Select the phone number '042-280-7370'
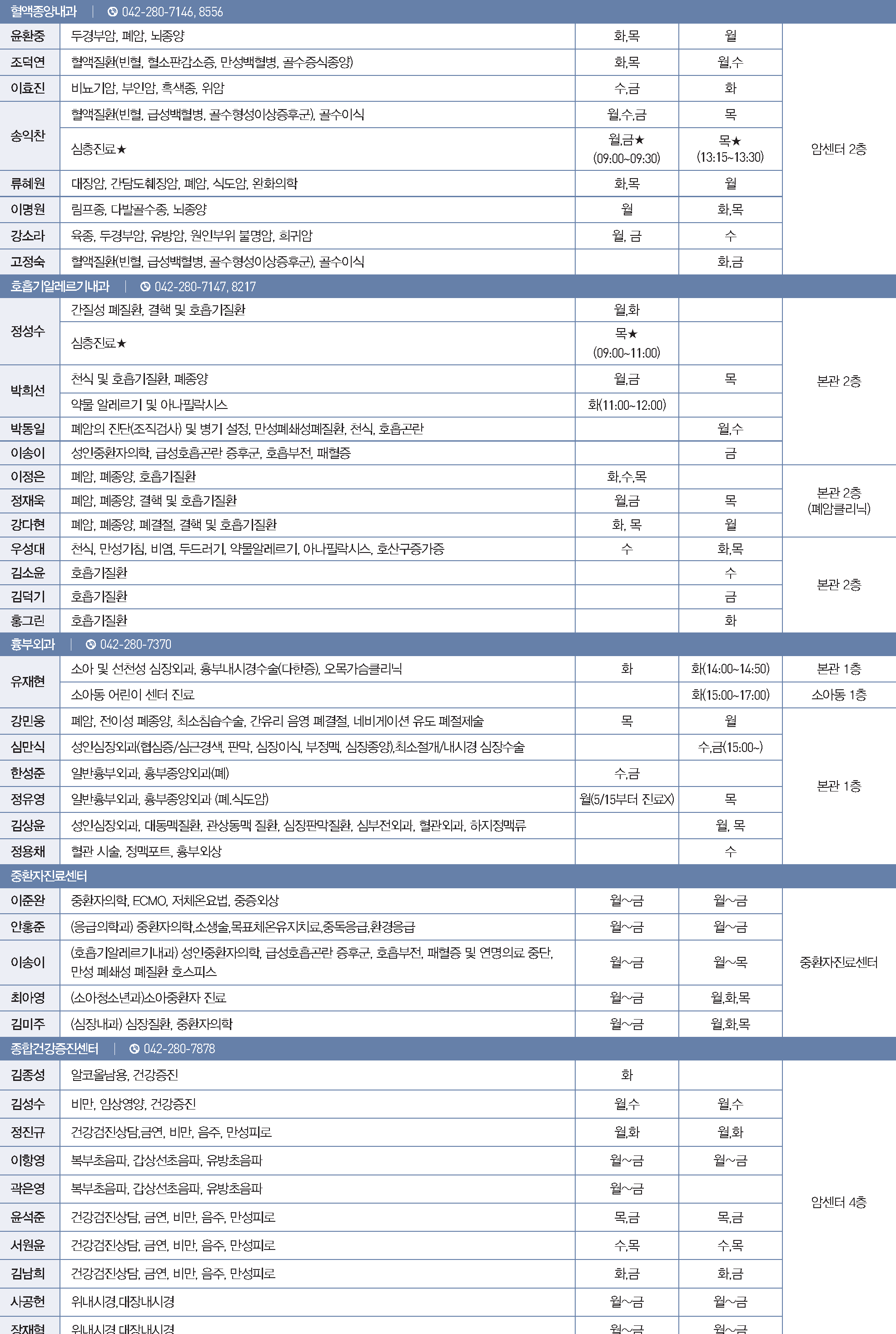 (135, 644)
